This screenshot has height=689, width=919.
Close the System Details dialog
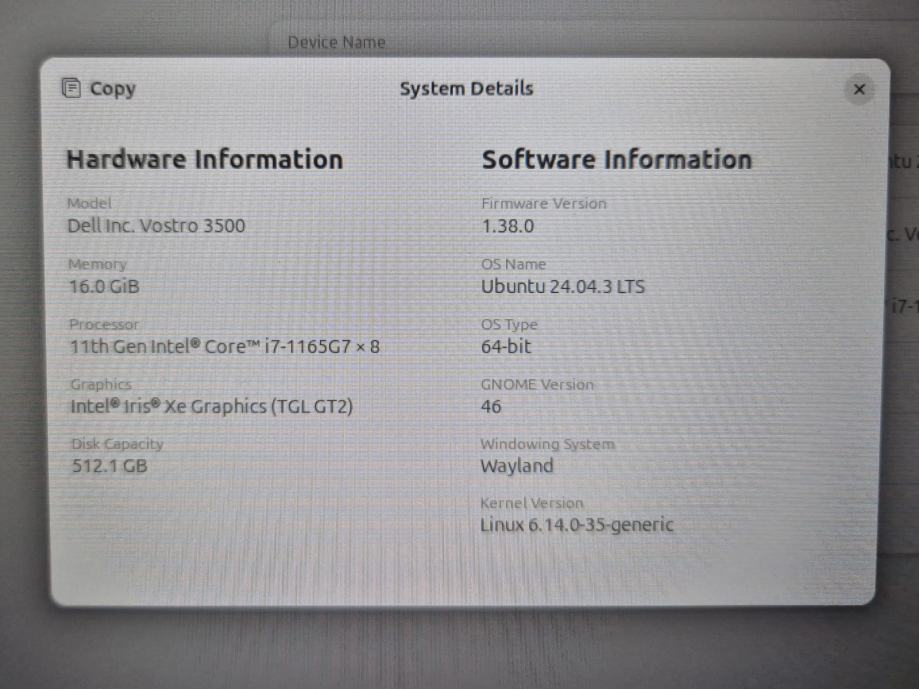[x=859, y=89]
